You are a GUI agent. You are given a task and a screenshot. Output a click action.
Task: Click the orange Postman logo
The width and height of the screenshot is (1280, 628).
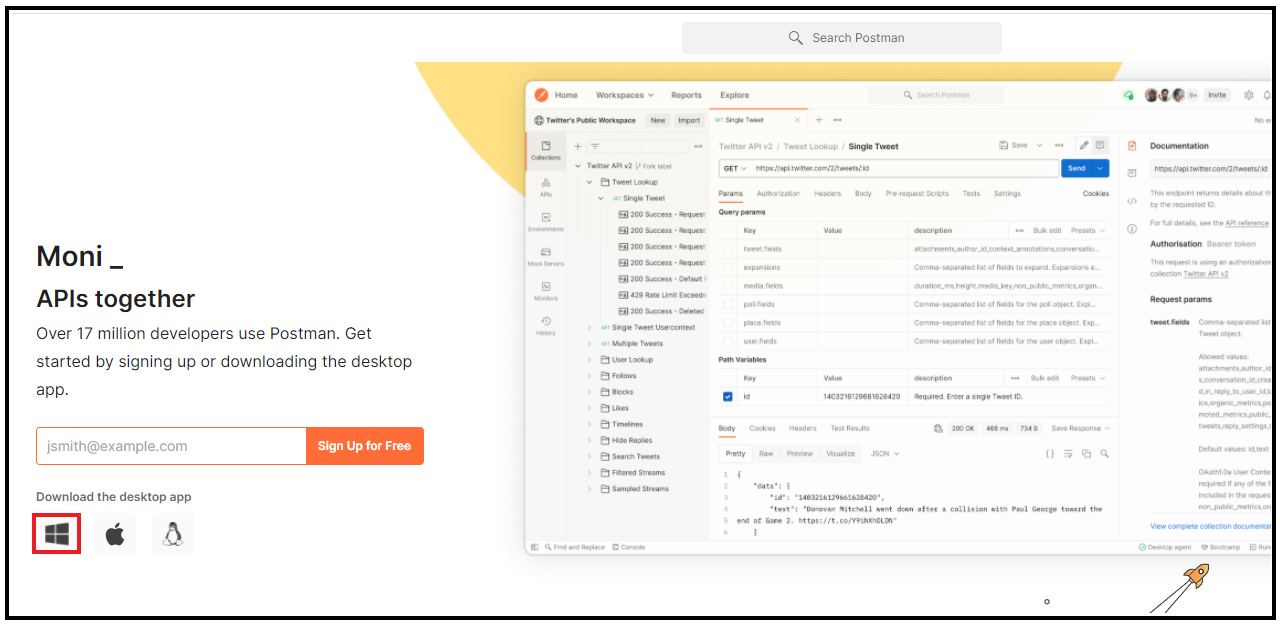[x=541, y=95]
